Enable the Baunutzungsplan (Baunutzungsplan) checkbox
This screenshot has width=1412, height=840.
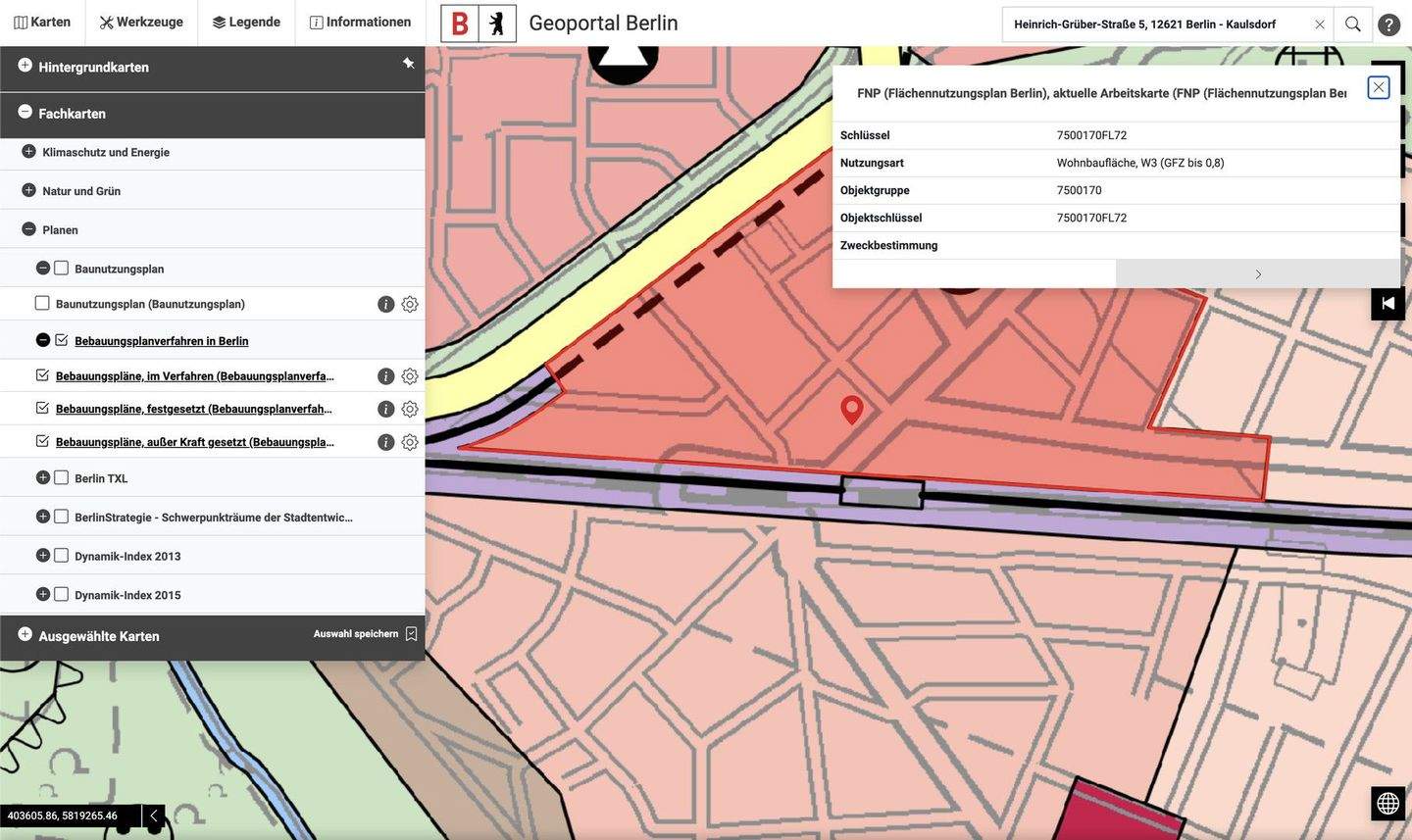(x=42, y=304)
